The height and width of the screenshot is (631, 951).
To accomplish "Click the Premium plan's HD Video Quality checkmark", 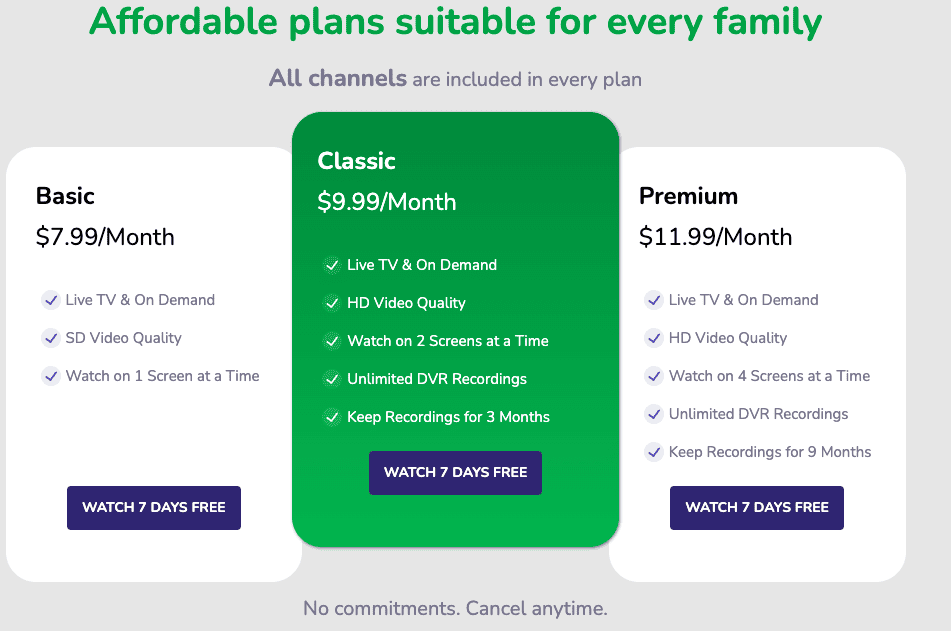I will pyautogui.click(x=654, y=338).
